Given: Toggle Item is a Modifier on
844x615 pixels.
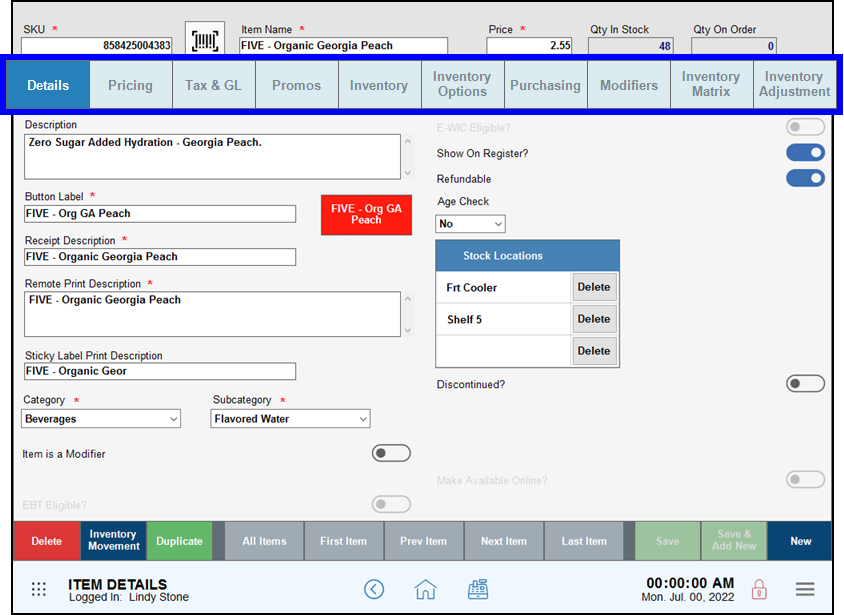Looking at the screenshot, I should click(x=390, y=452).
